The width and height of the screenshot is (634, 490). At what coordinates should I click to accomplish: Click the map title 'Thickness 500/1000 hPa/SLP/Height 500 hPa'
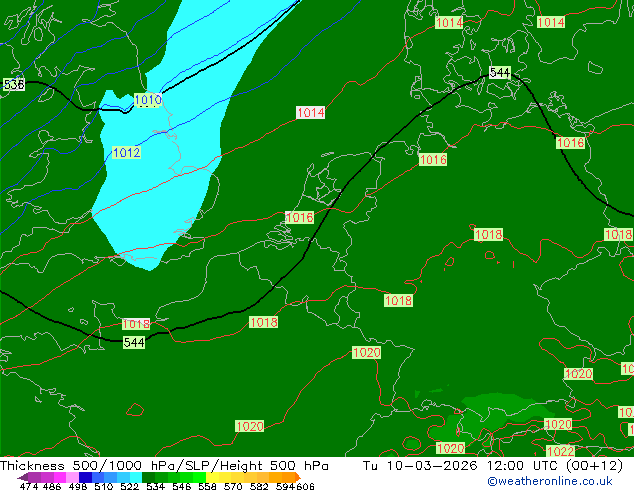[x=164, y=466]
